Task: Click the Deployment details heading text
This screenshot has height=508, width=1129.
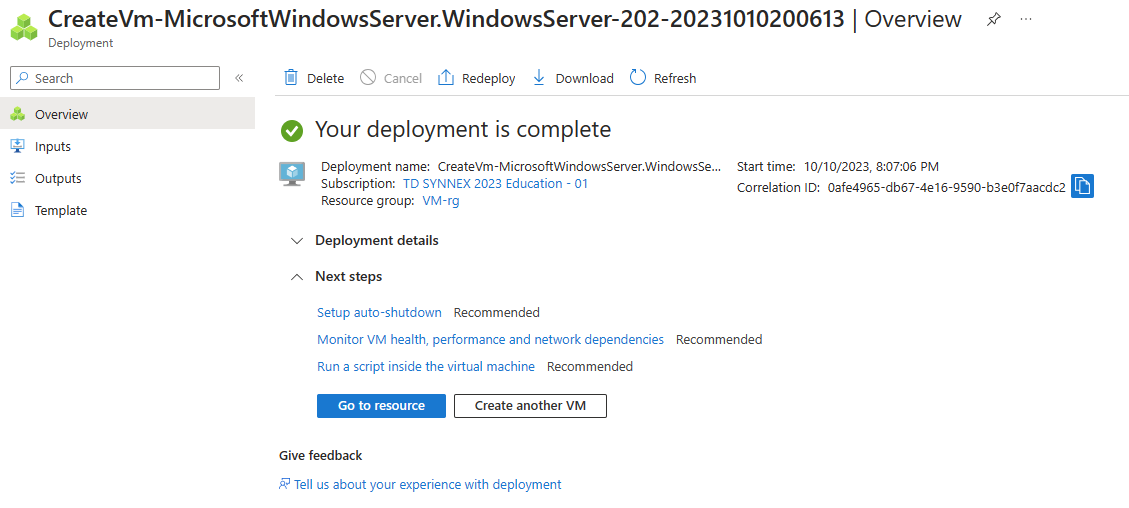Action: [377, 240]
